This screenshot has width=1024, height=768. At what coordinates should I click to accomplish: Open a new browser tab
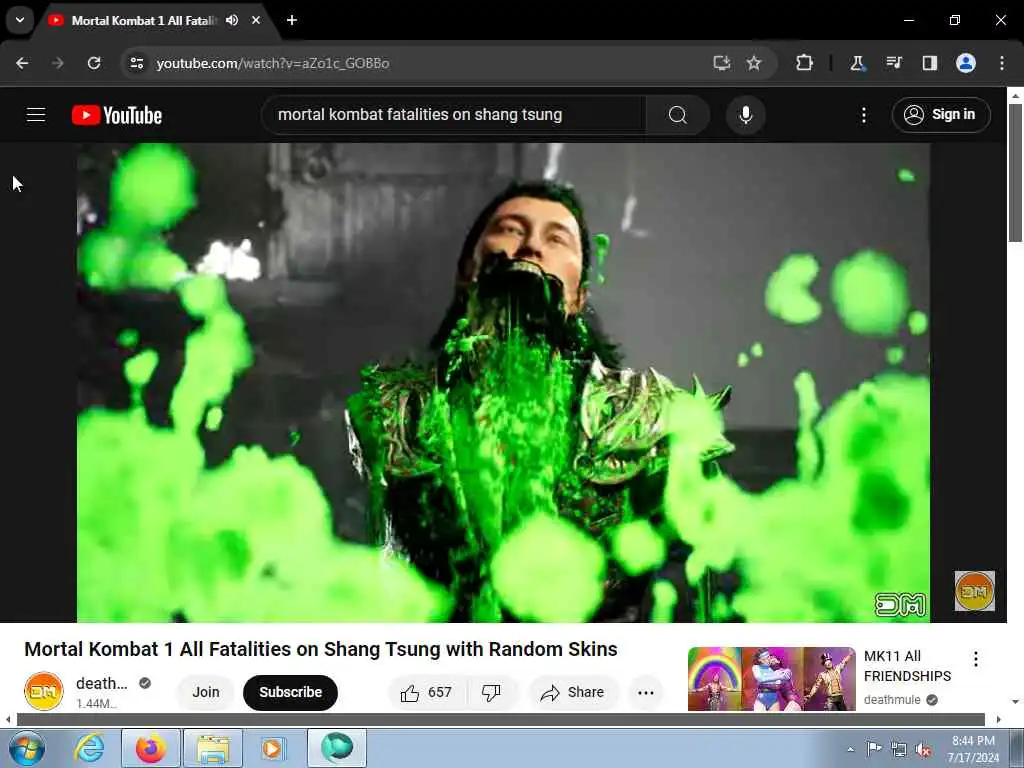[292, 20]
